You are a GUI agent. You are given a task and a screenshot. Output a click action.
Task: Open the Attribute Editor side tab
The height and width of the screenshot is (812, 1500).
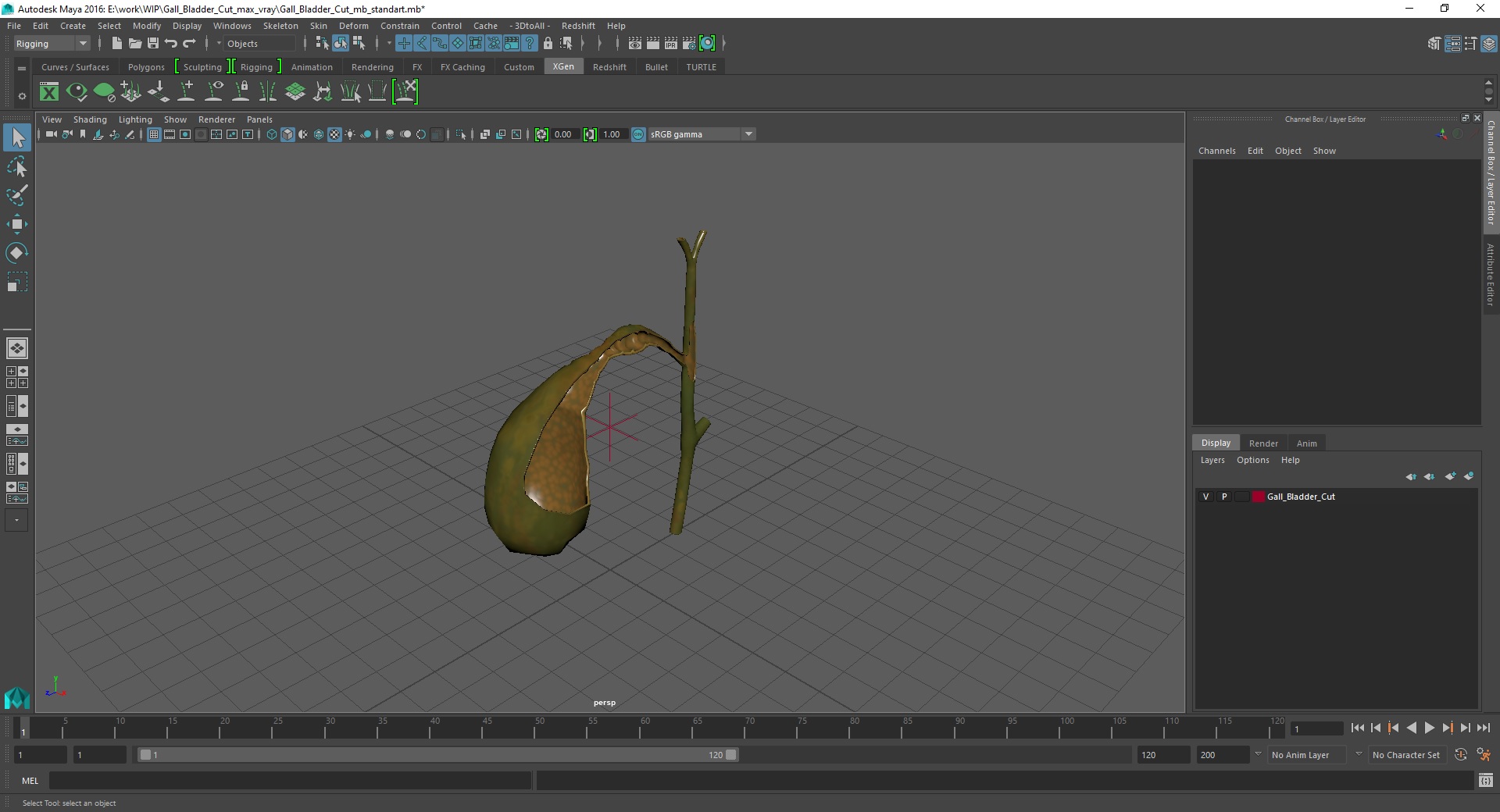1491,273
